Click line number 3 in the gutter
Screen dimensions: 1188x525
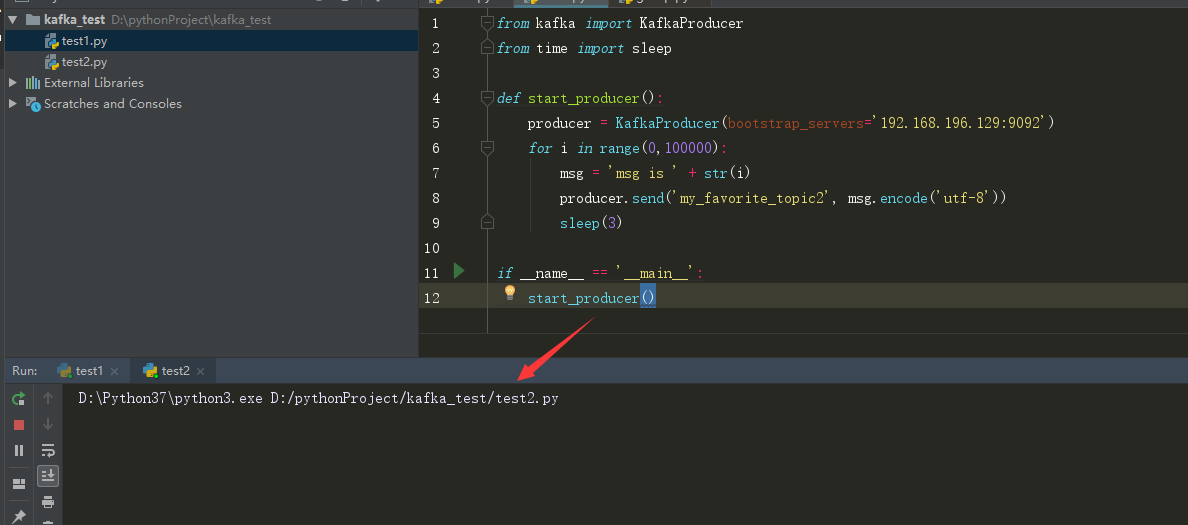[436, 73]
